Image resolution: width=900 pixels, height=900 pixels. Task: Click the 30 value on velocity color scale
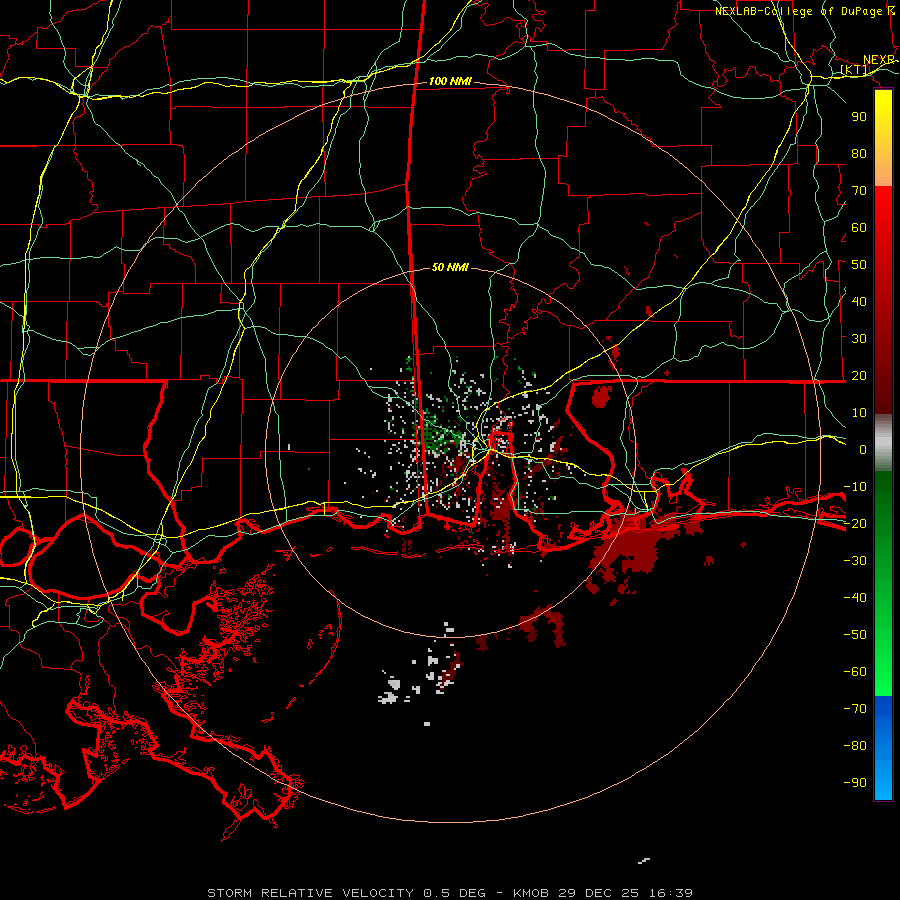pos(859,339)
